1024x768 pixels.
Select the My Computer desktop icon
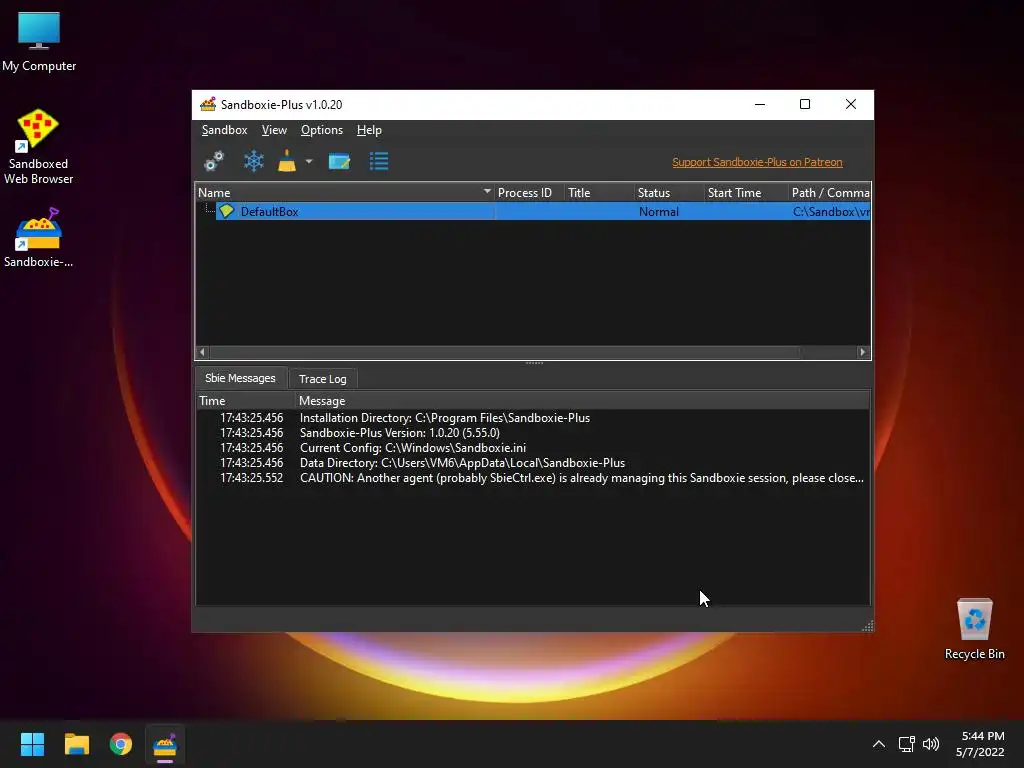[39, 42]
